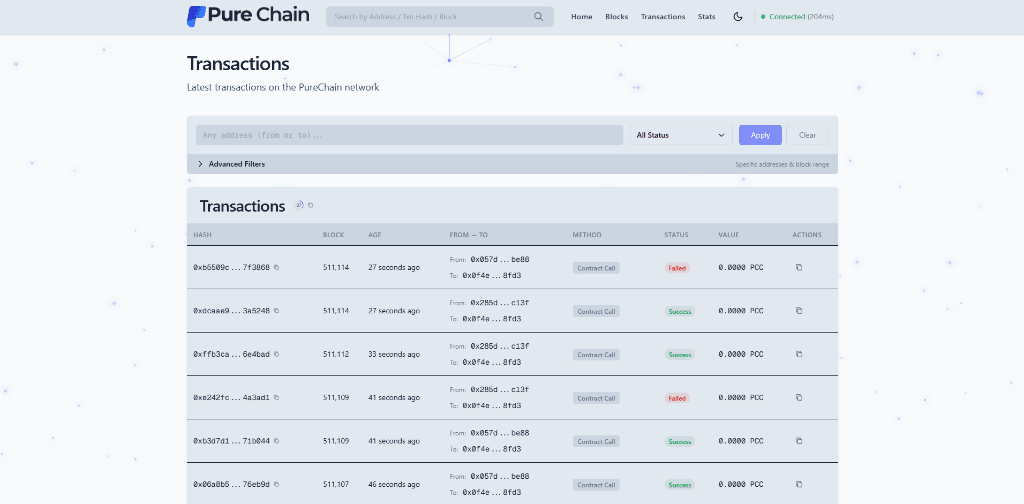Open transaction hash 0xb5509c...7f3868
Viewport: 1024px width, 504px height.
(x=231, y=268)
